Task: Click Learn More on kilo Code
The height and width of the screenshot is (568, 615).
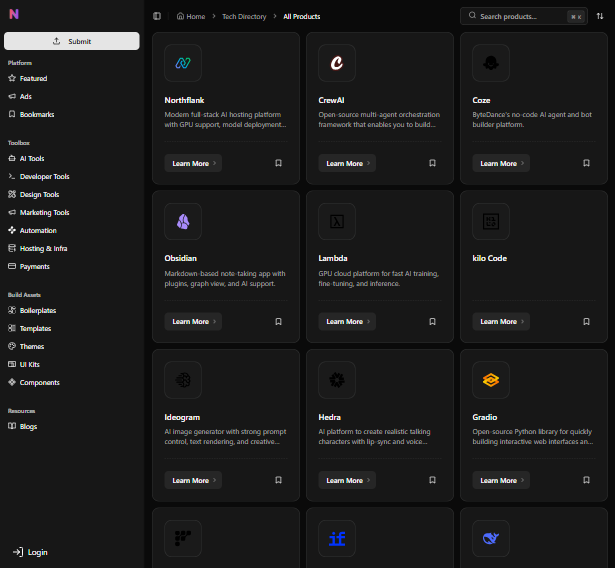Action: pos(501,321)
